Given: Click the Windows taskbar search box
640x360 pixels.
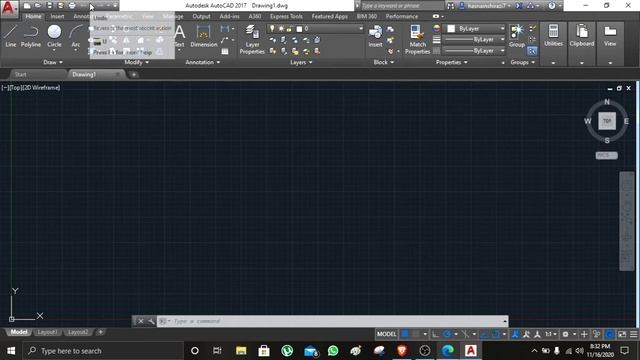Looking at the screenshot, I should pyautogui.click(x=103, y=351).
